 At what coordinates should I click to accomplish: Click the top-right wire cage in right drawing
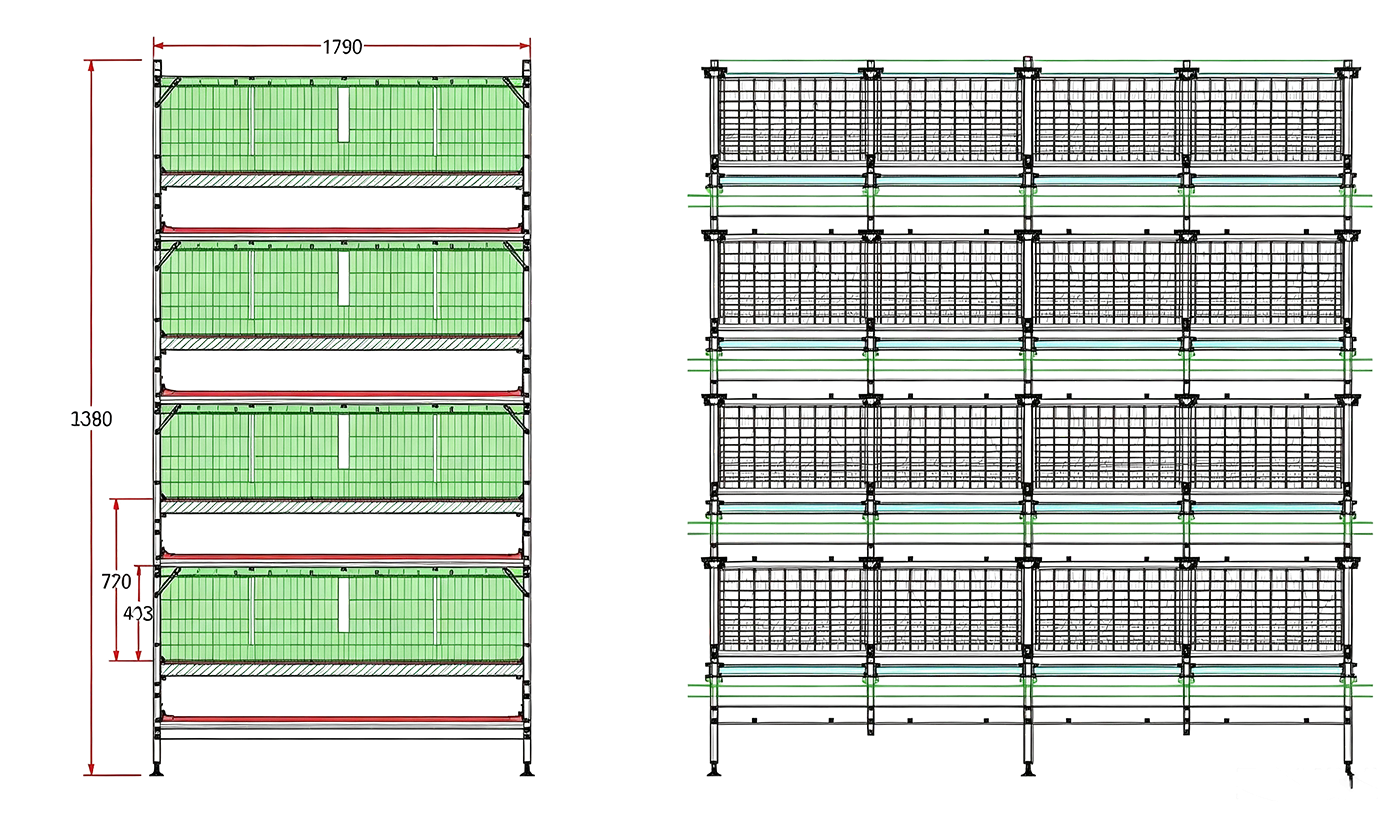tap(1267, 117)
